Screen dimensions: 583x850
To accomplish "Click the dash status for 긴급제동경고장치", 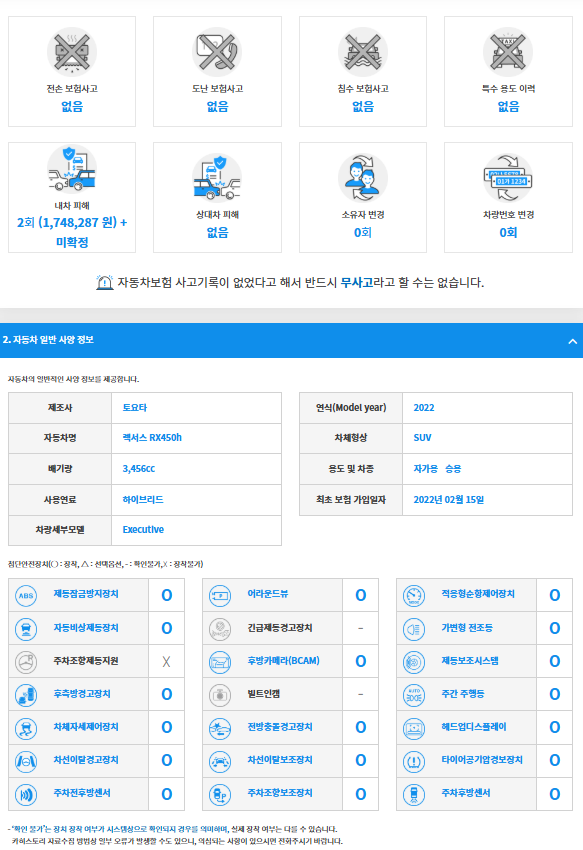I will [x=361, y=629].
